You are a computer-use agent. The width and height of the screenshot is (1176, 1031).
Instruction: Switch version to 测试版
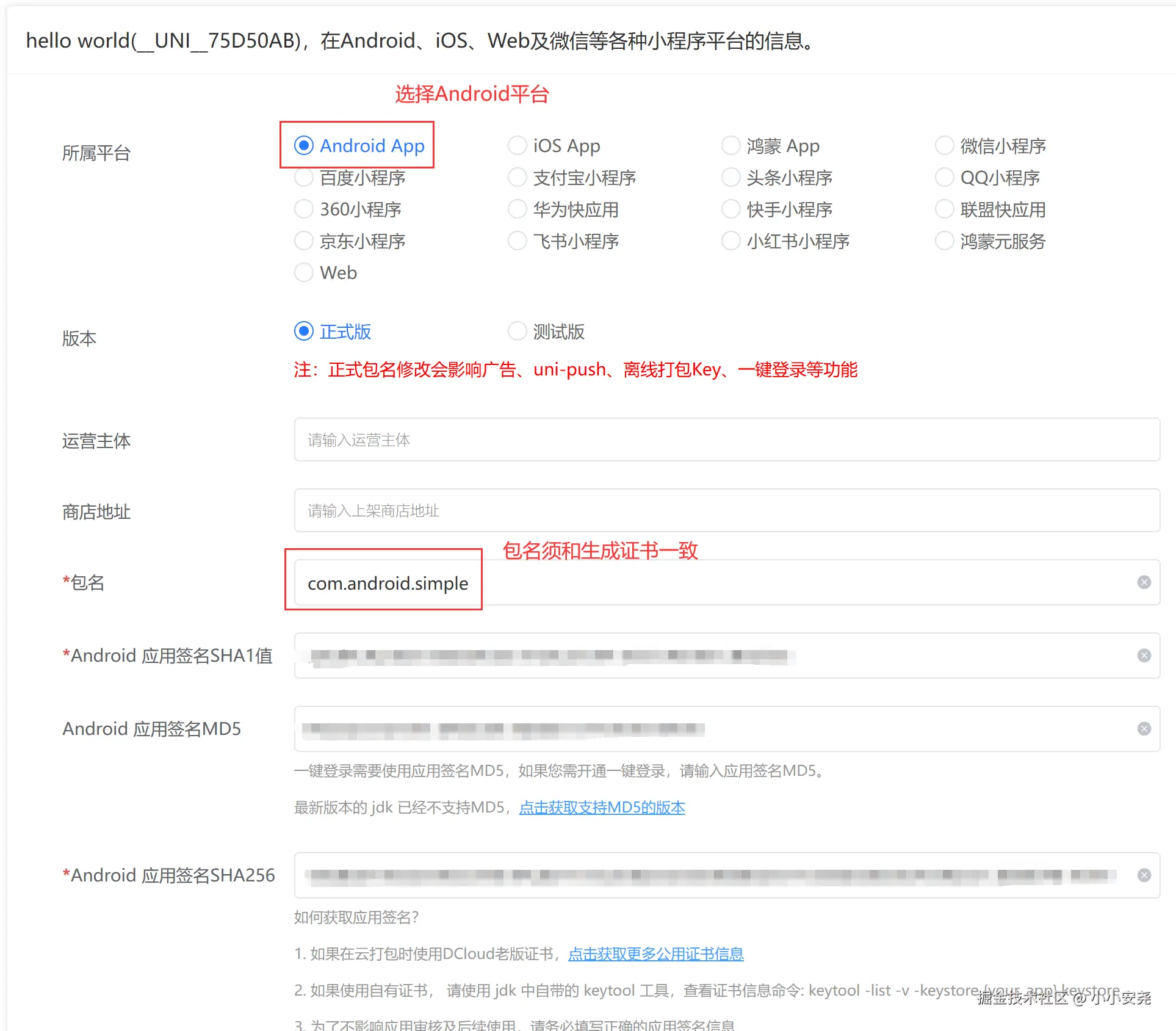click(518, 331)
